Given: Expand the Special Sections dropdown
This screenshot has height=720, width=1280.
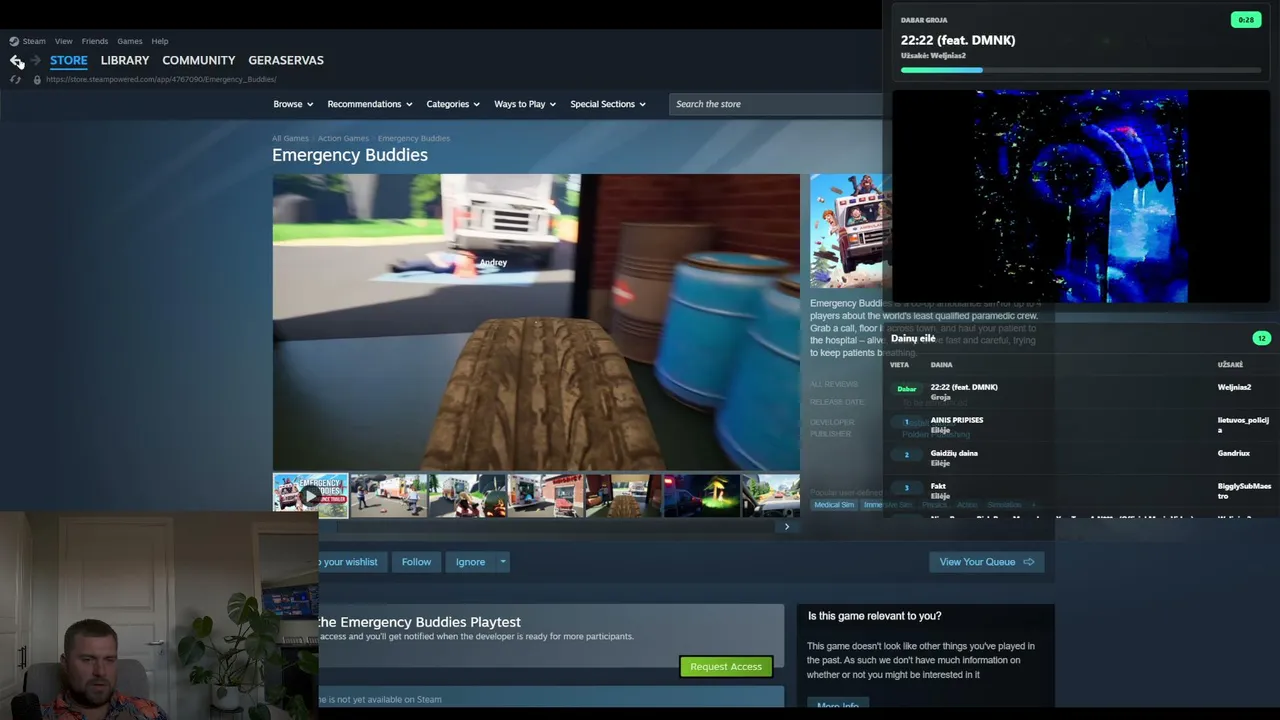Looking at the screenshot, I should [x=608, y=104].
